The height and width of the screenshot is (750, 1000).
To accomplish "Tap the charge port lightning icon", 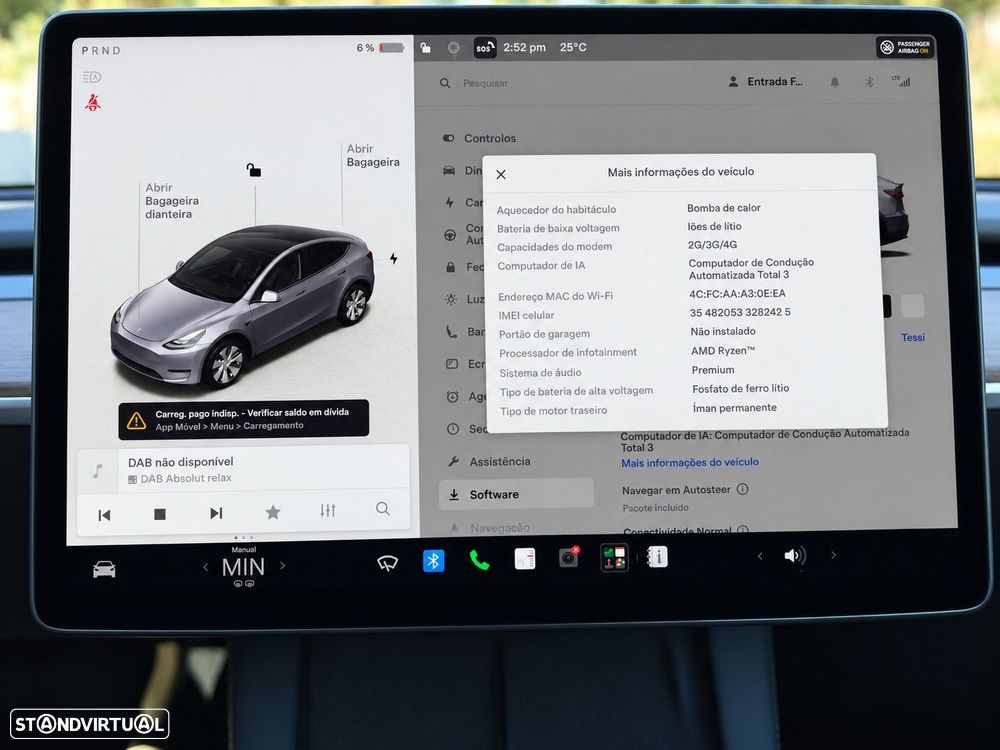I will 393,258.
